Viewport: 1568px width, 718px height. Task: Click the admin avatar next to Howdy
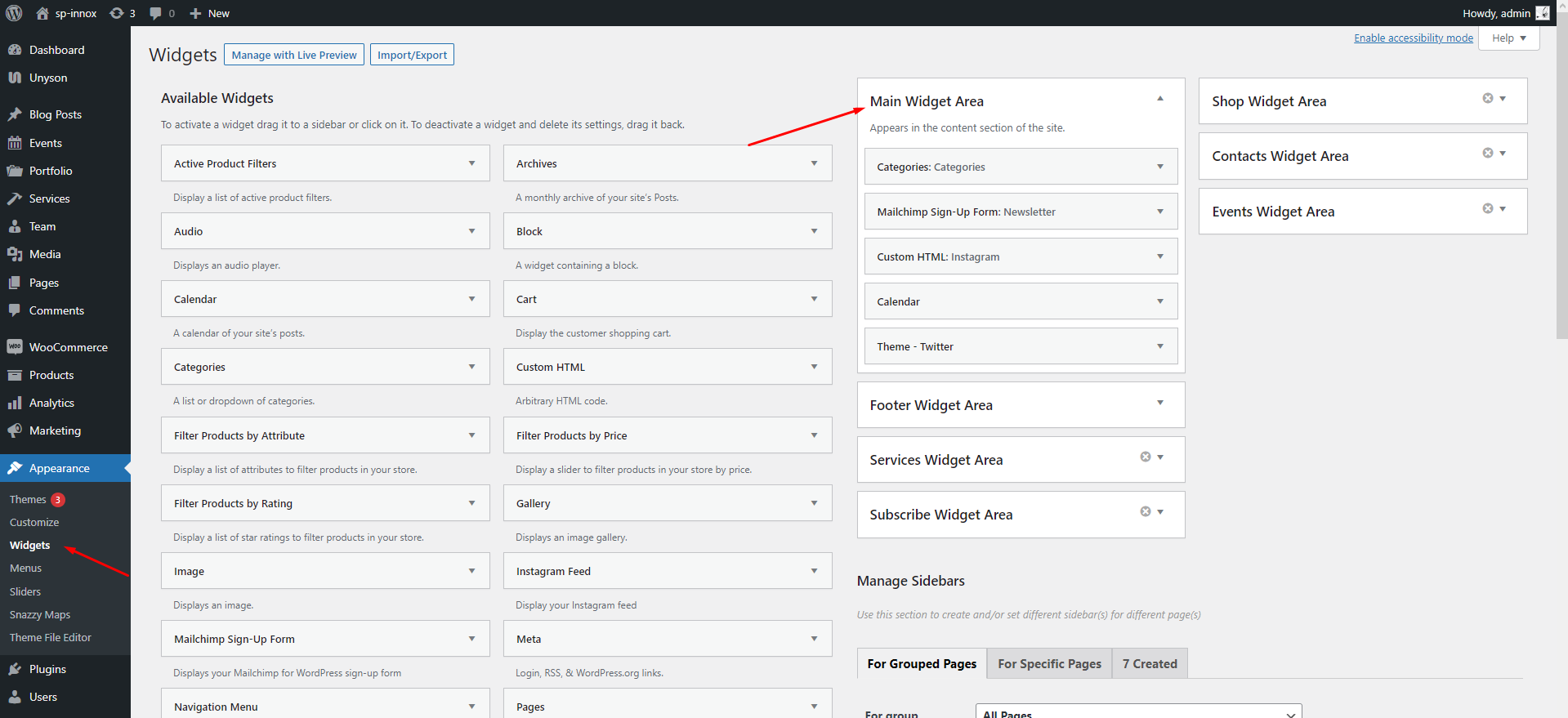(x=1543, y=13)
